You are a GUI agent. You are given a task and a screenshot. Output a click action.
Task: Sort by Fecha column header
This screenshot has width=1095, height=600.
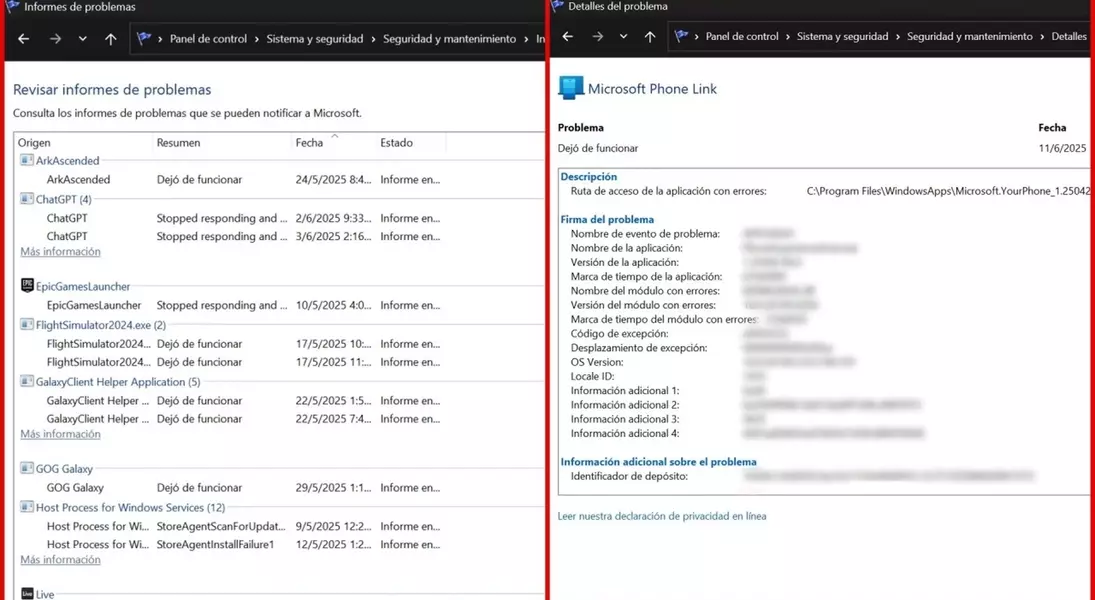click(309, 143)
